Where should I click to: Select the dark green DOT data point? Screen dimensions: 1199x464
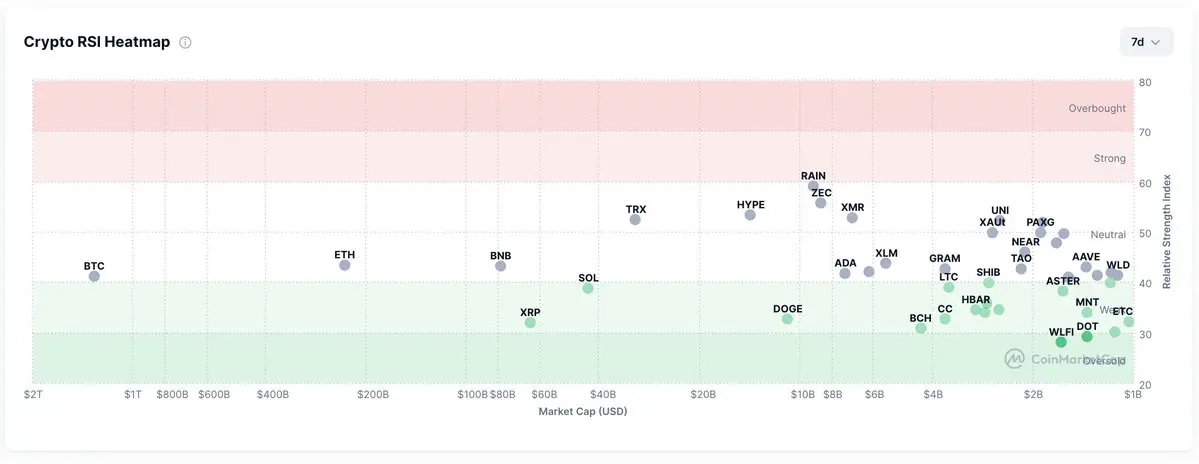coord(1087,336)
